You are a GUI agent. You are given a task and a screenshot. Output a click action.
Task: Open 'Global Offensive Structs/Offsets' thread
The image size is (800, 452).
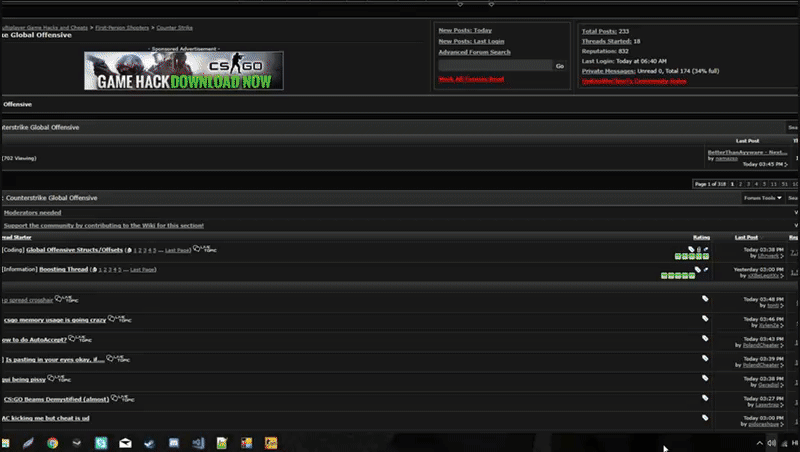pyautogui.click(x=74, y=250)
